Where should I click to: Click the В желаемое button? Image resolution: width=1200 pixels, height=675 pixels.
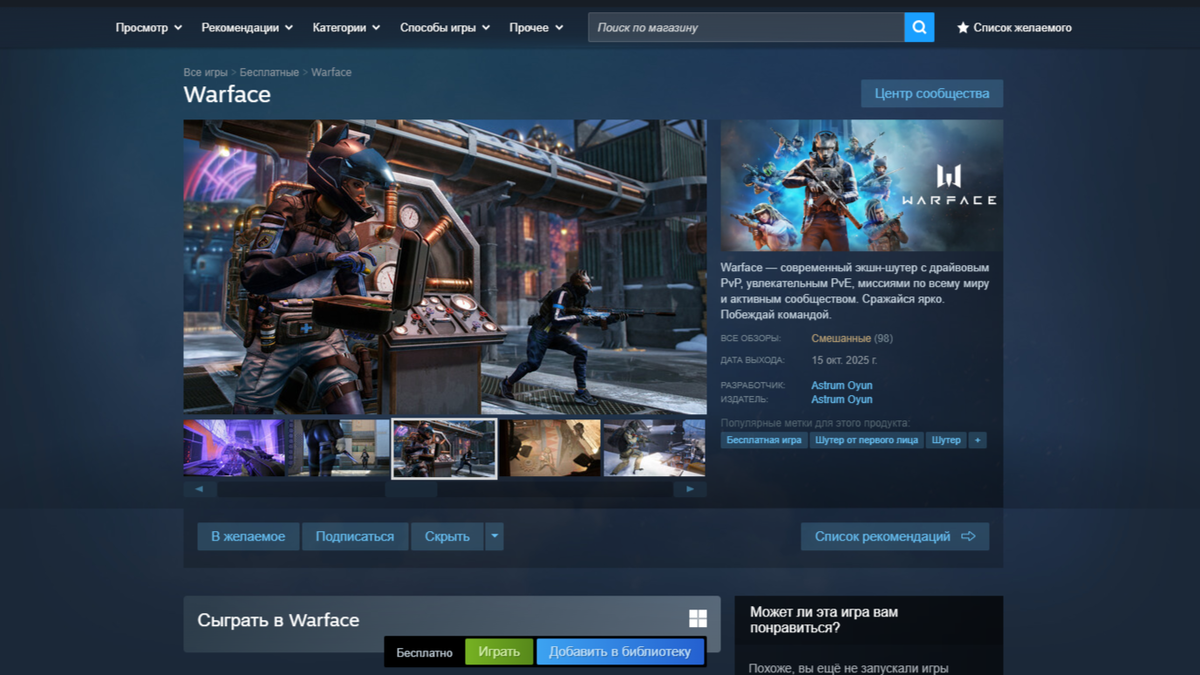[248, 537]
